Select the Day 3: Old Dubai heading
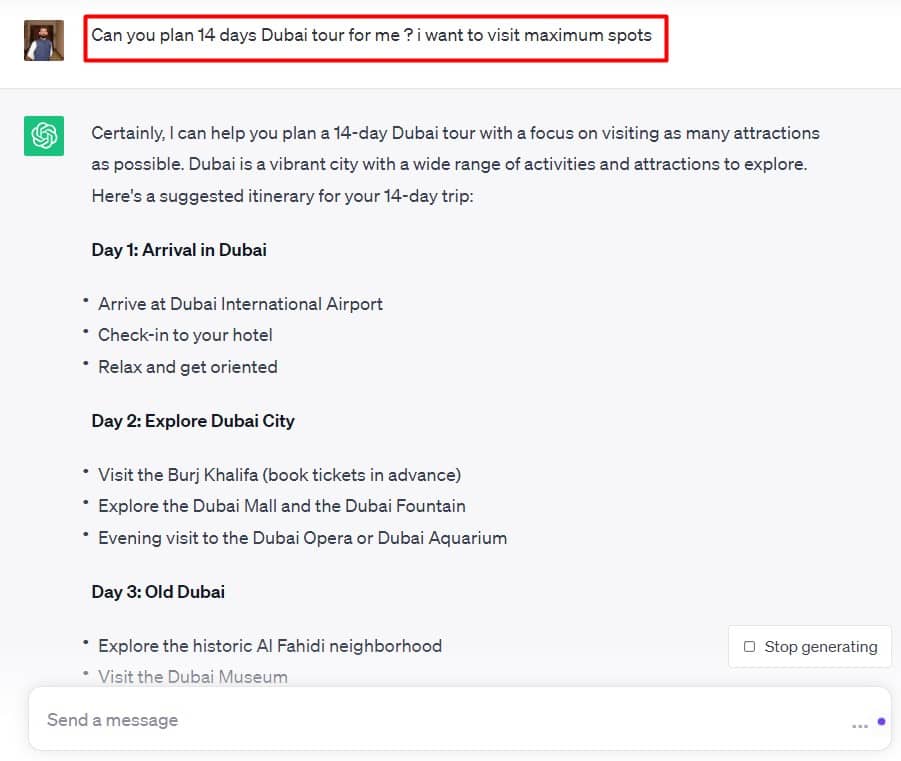The height and width of the screenshot is (761, 901). 158,591
